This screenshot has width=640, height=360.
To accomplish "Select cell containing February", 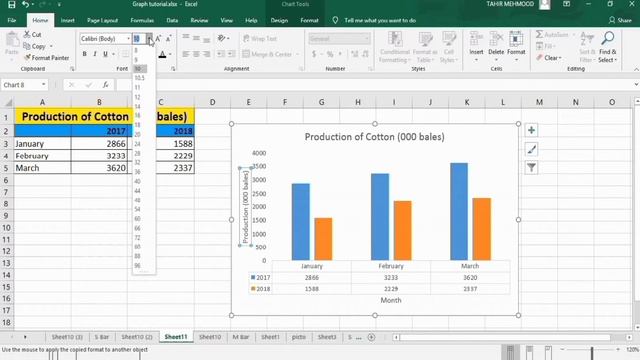I will [42, 156].
